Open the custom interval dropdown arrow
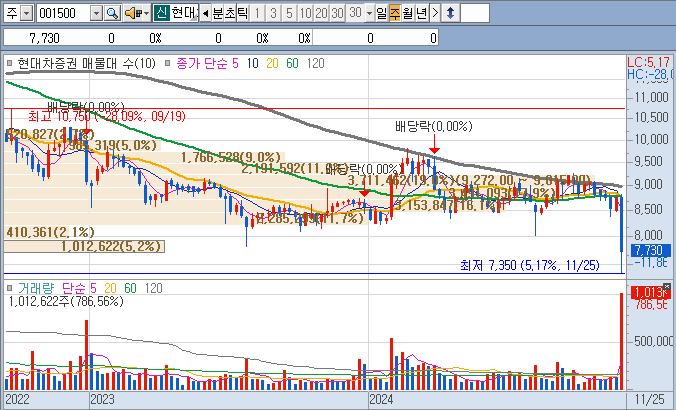676x410 pixels. click(369, 13)
